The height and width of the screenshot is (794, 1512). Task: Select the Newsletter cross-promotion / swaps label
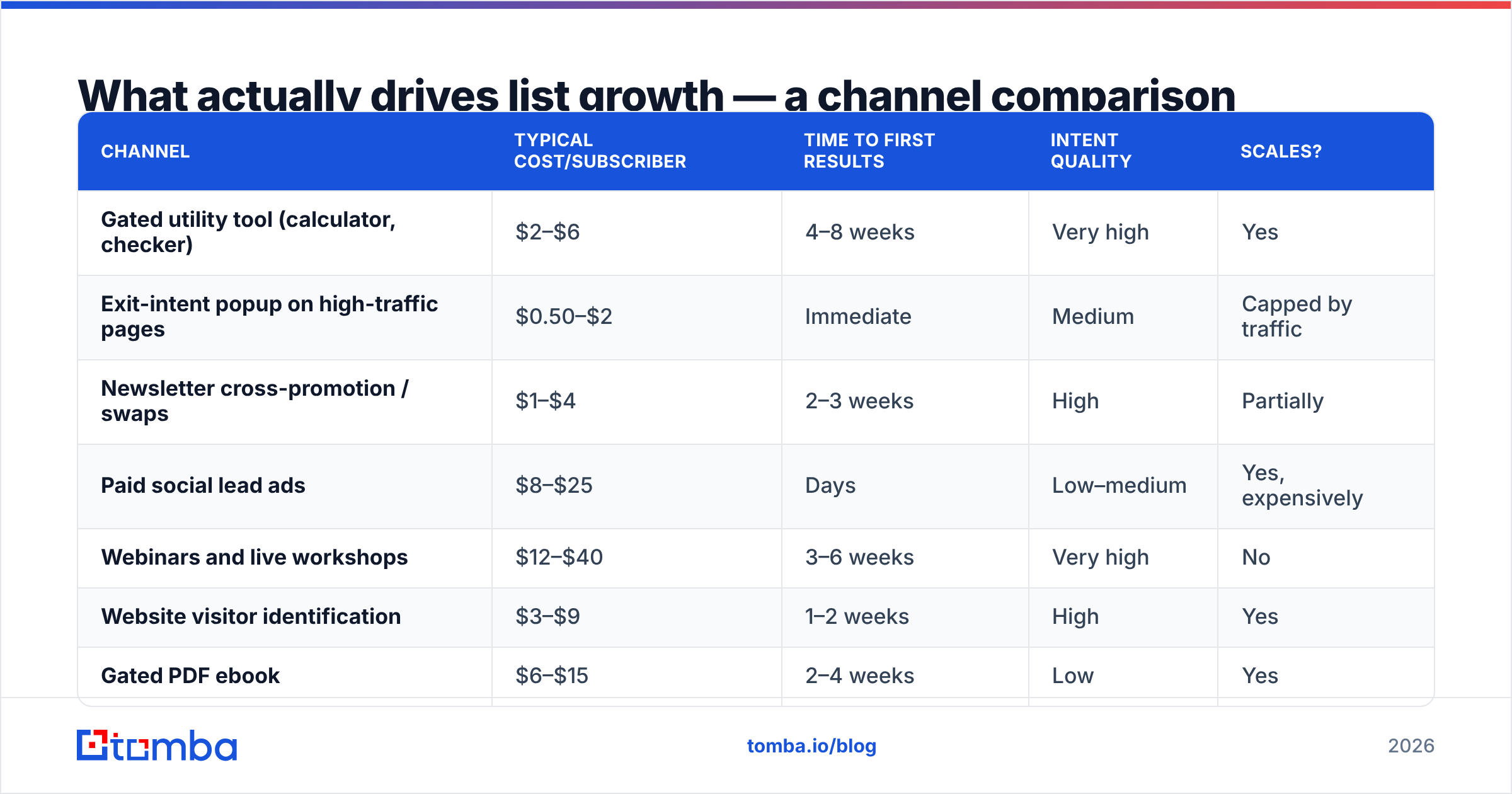255,401
